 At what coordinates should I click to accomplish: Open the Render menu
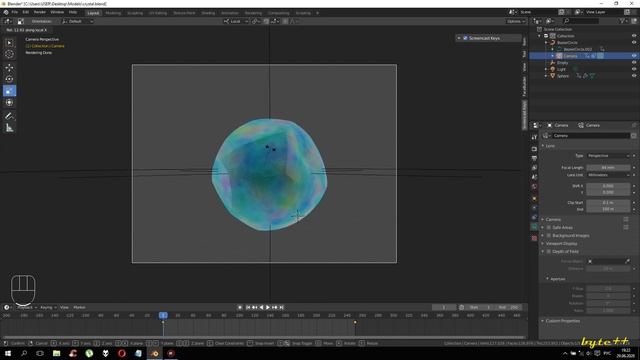point(40,12)
